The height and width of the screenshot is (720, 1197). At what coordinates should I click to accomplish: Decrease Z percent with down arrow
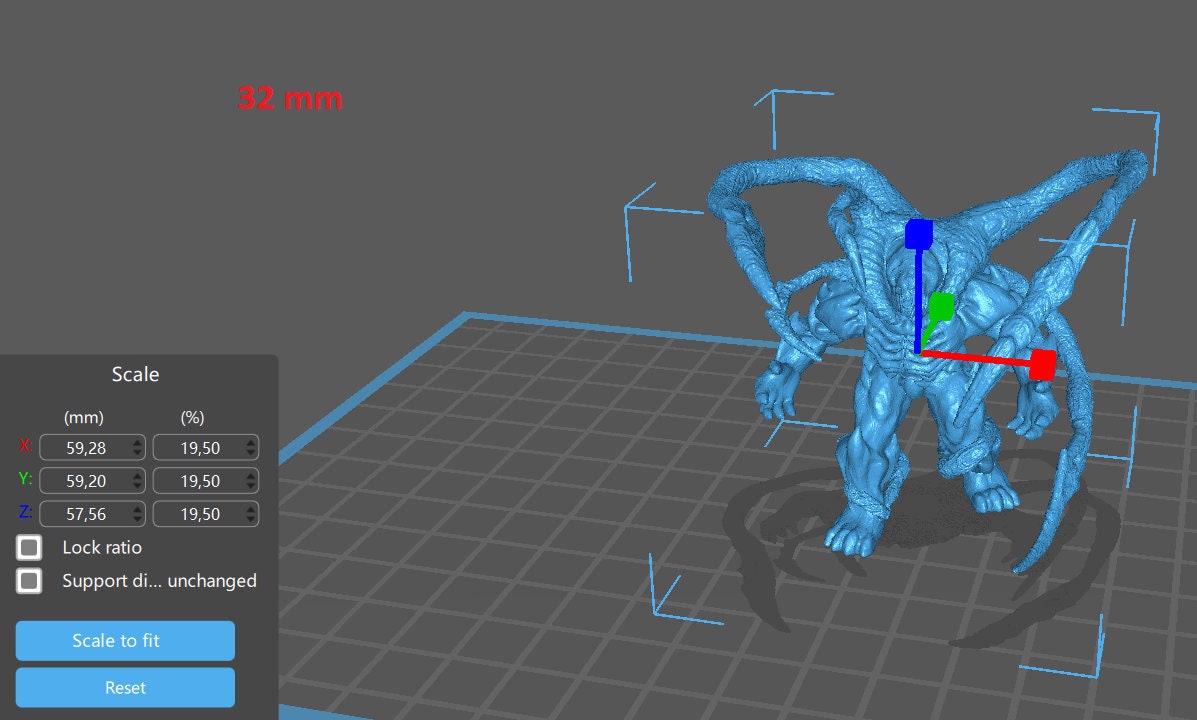[x=250, y=519]
